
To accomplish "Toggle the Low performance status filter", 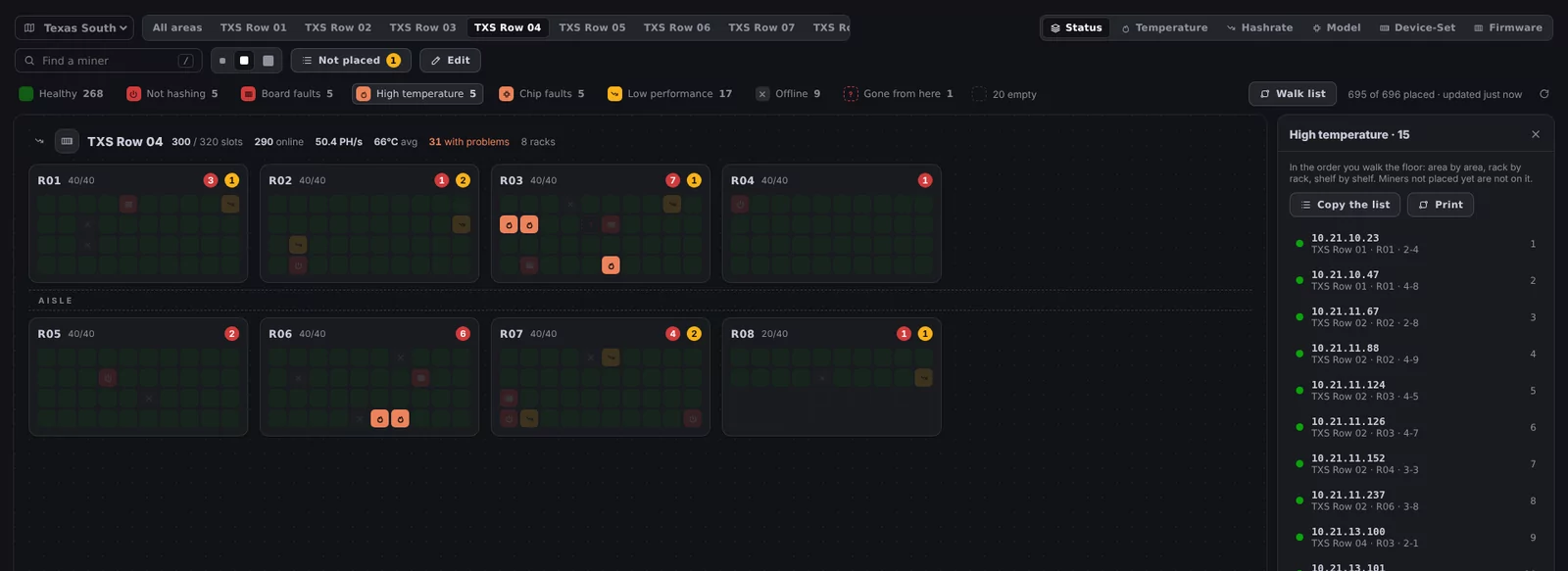I will [670, 94].
